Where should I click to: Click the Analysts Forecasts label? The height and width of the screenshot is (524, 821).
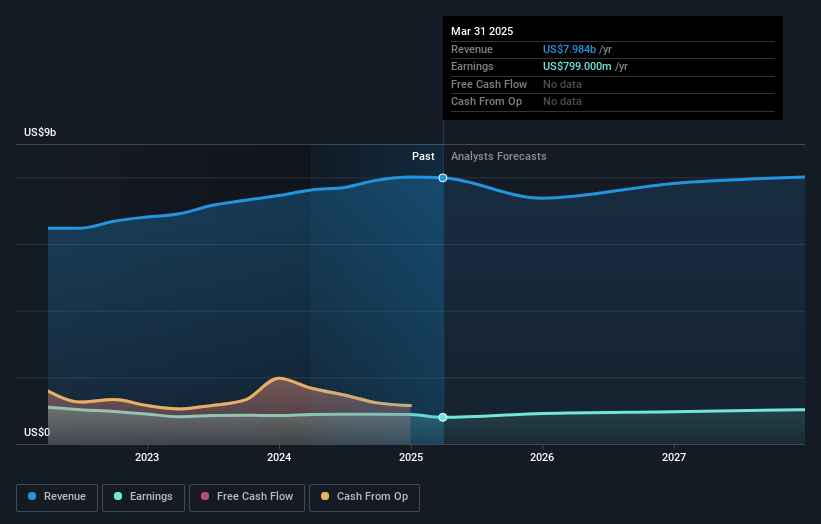[x=498, y=157]
